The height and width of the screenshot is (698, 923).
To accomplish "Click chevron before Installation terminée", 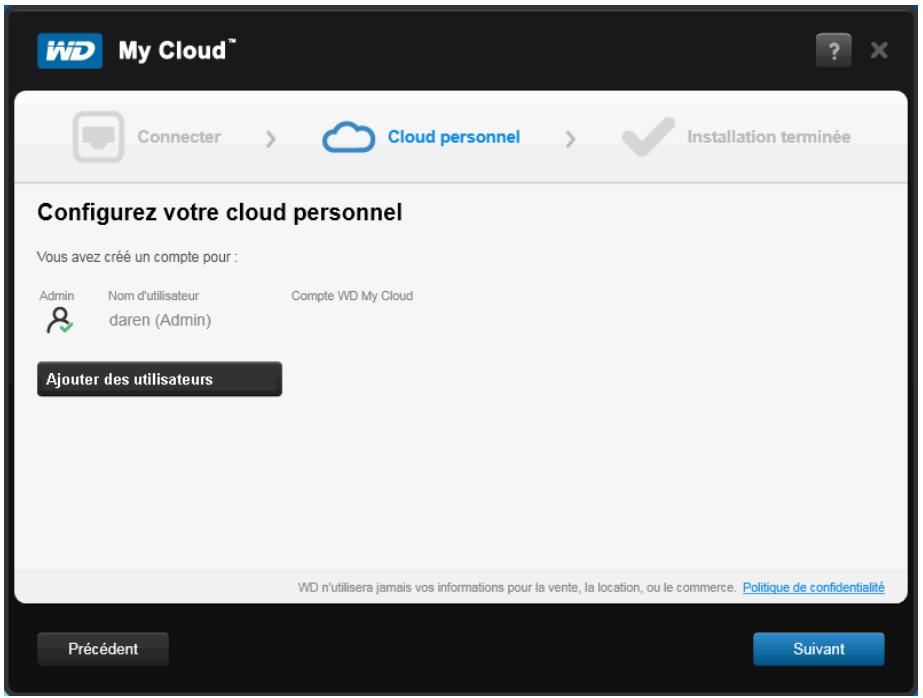I will 570,139.
